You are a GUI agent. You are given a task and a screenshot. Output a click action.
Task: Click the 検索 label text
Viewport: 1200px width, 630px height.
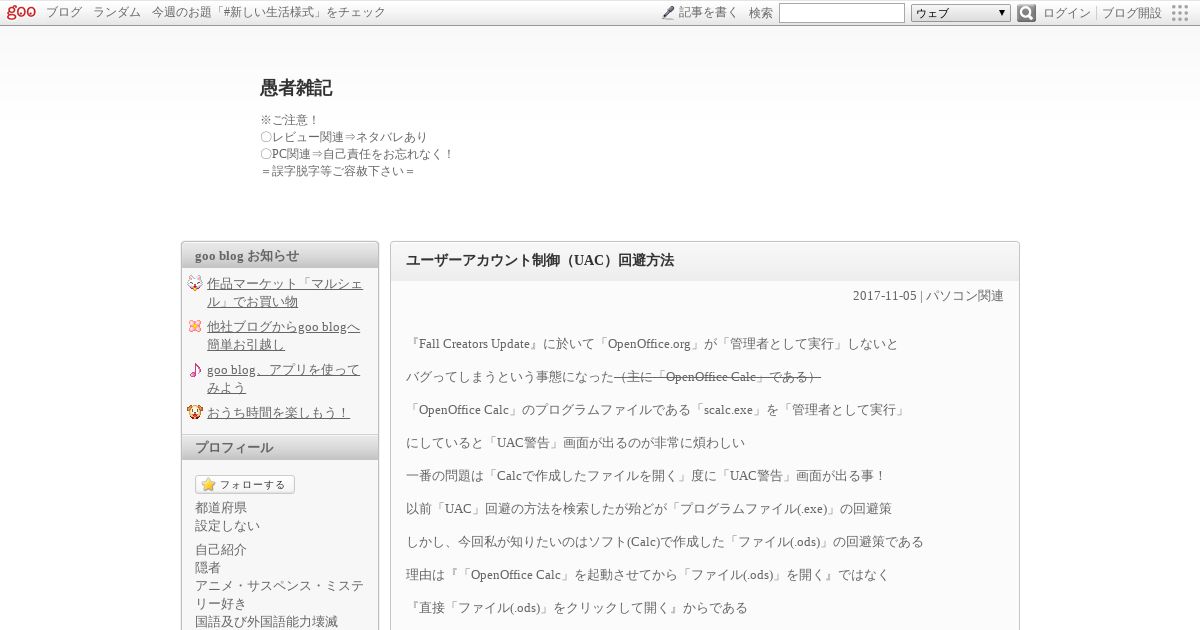pyautogui.click(x=761, y=13)
